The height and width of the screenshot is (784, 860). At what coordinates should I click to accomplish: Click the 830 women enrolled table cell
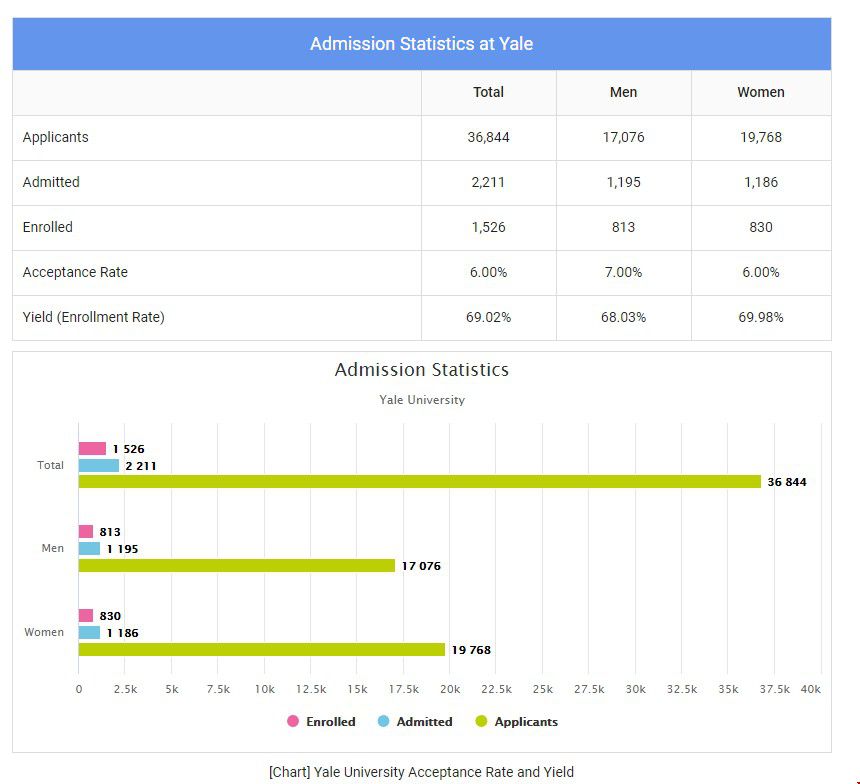pyautogui.click(x=761, y=227)
